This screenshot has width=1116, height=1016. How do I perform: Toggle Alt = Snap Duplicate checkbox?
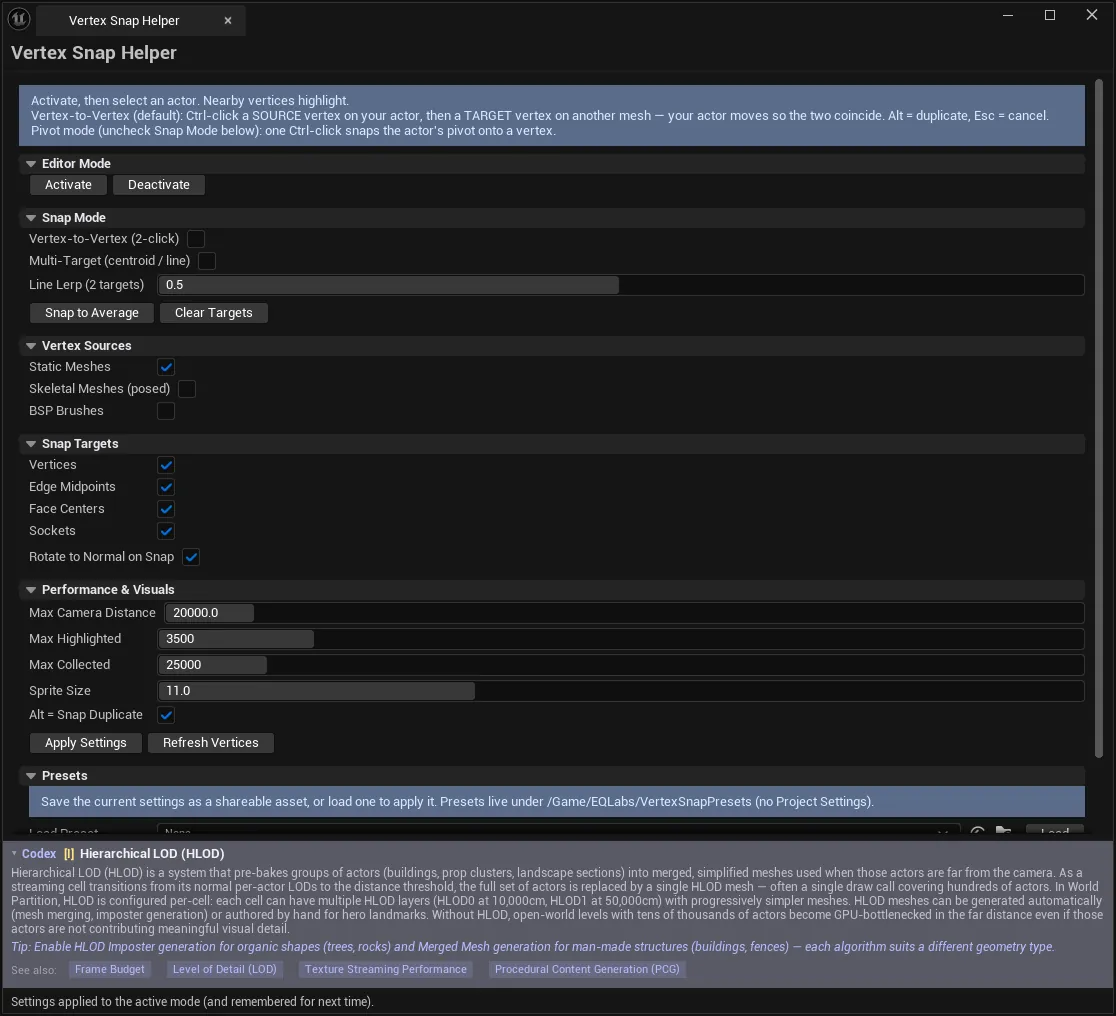coord(166,716)
